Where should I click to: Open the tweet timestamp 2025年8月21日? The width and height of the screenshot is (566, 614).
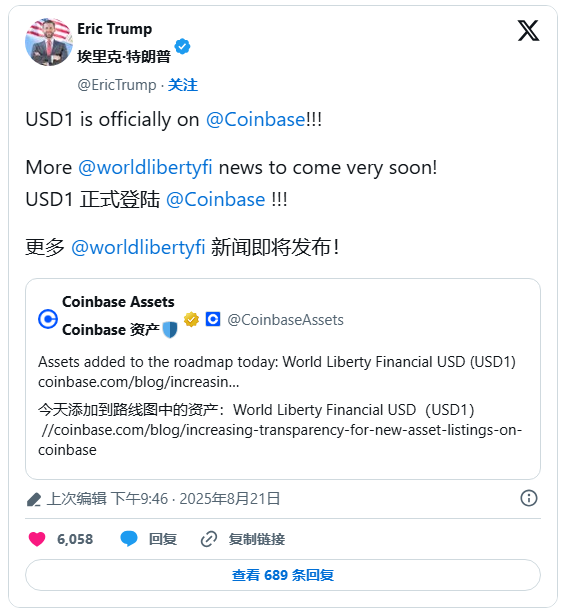coord(230,498)
